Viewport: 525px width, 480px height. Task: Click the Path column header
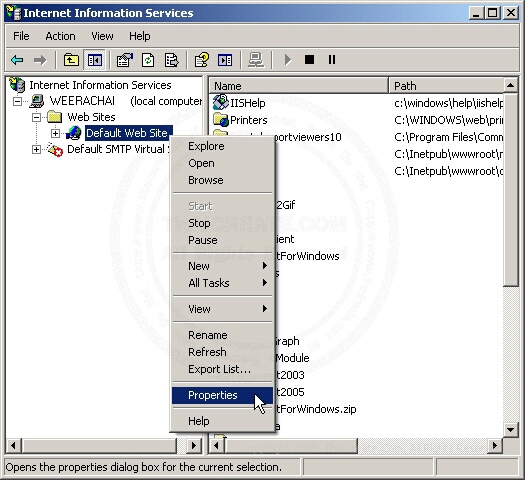coord(446,86)
